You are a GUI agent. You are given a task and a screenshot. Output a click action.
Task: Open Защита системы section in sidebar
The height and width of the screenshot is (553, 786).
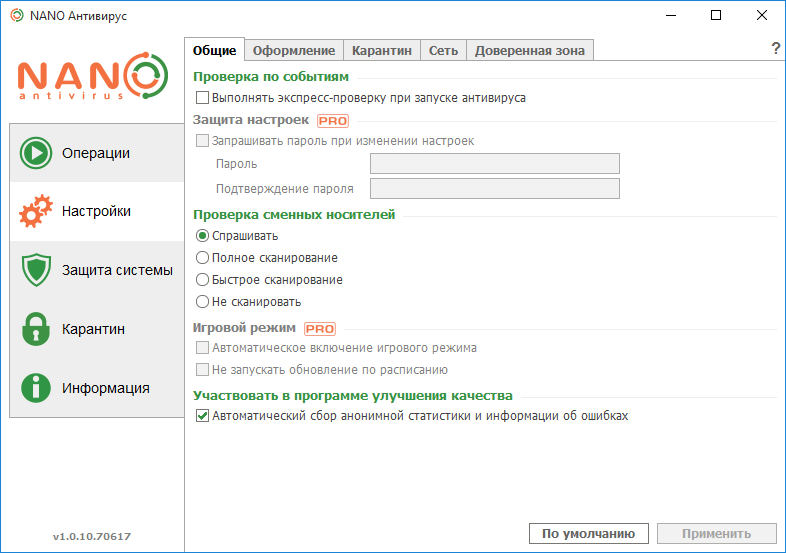coord(97,270)
